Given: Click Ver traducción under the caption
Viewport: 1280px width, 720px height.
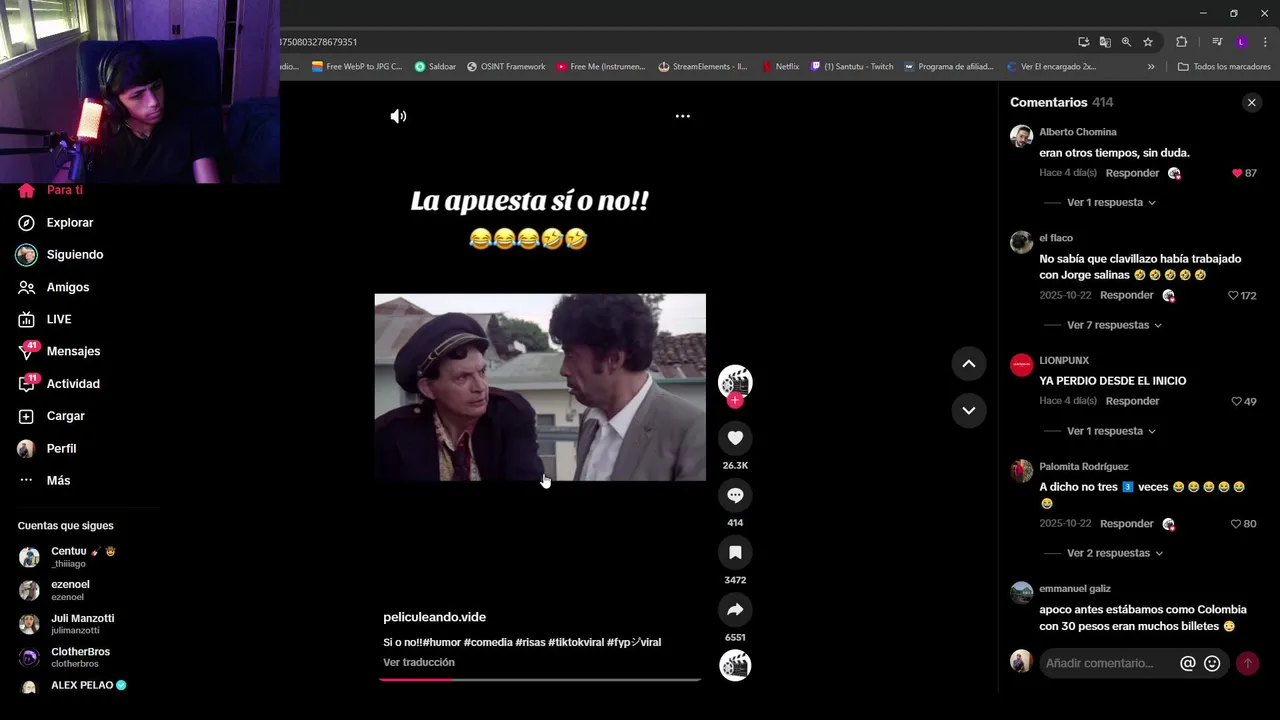Looking at the screenshot, I should tap(419, 662).
